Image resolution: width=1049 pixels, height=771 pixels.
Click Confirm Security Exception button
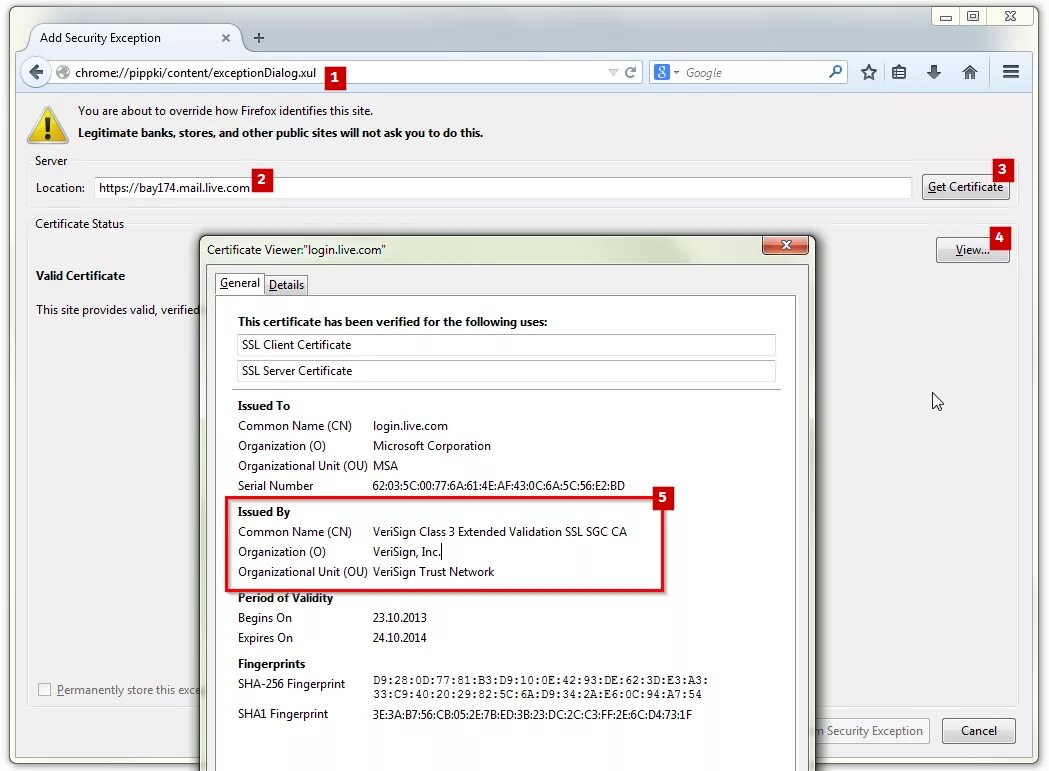click(870, 731)
